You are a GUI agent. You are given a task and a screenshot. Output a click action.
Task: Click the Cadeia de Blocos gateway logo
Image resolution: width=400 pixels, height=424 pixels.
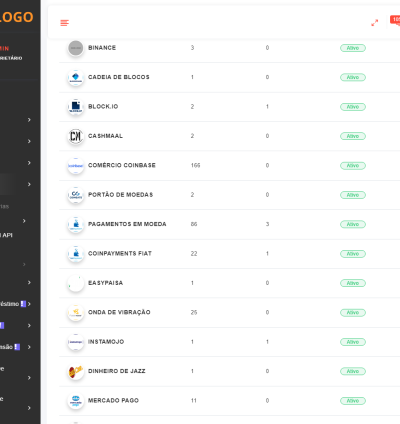[76, 77]
